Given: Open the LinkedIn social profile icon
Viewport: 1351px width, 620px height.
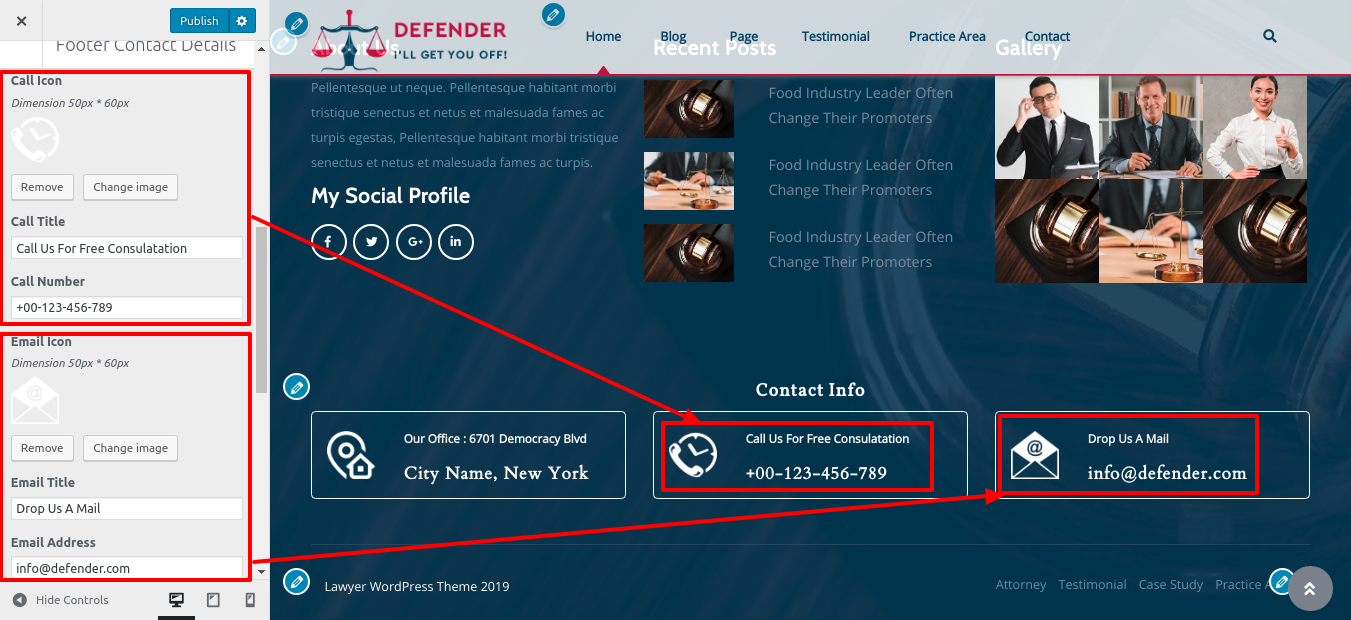Looking at the screenshot, I should tap(456, 242).
